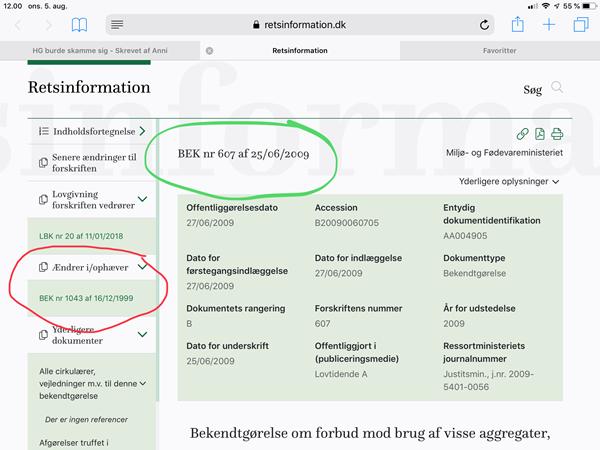Switch to HG burde skamme sig tab

100,50
